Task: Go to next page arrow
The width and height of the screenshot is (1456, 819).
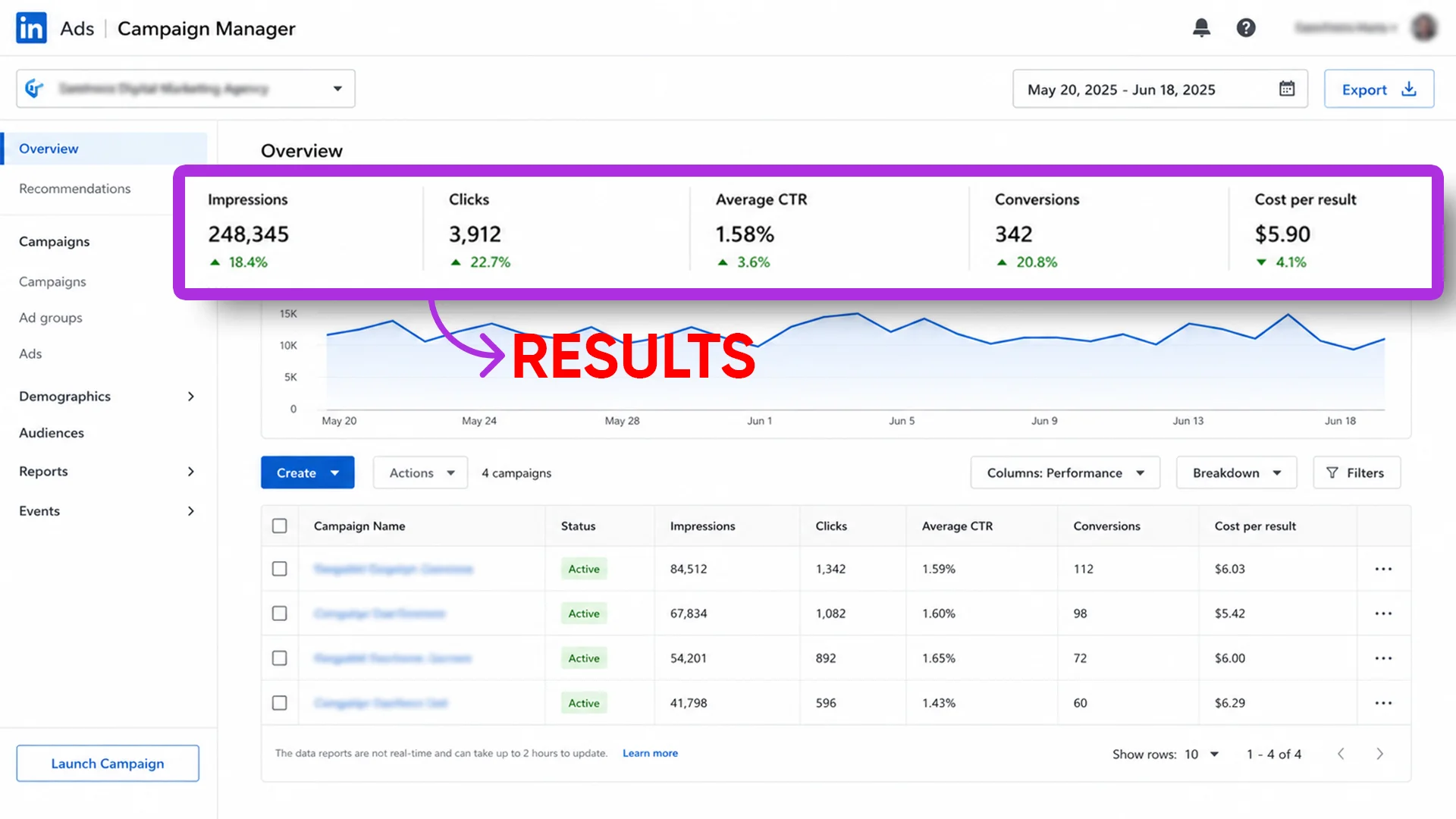Action: click(x=1379, y=754)
